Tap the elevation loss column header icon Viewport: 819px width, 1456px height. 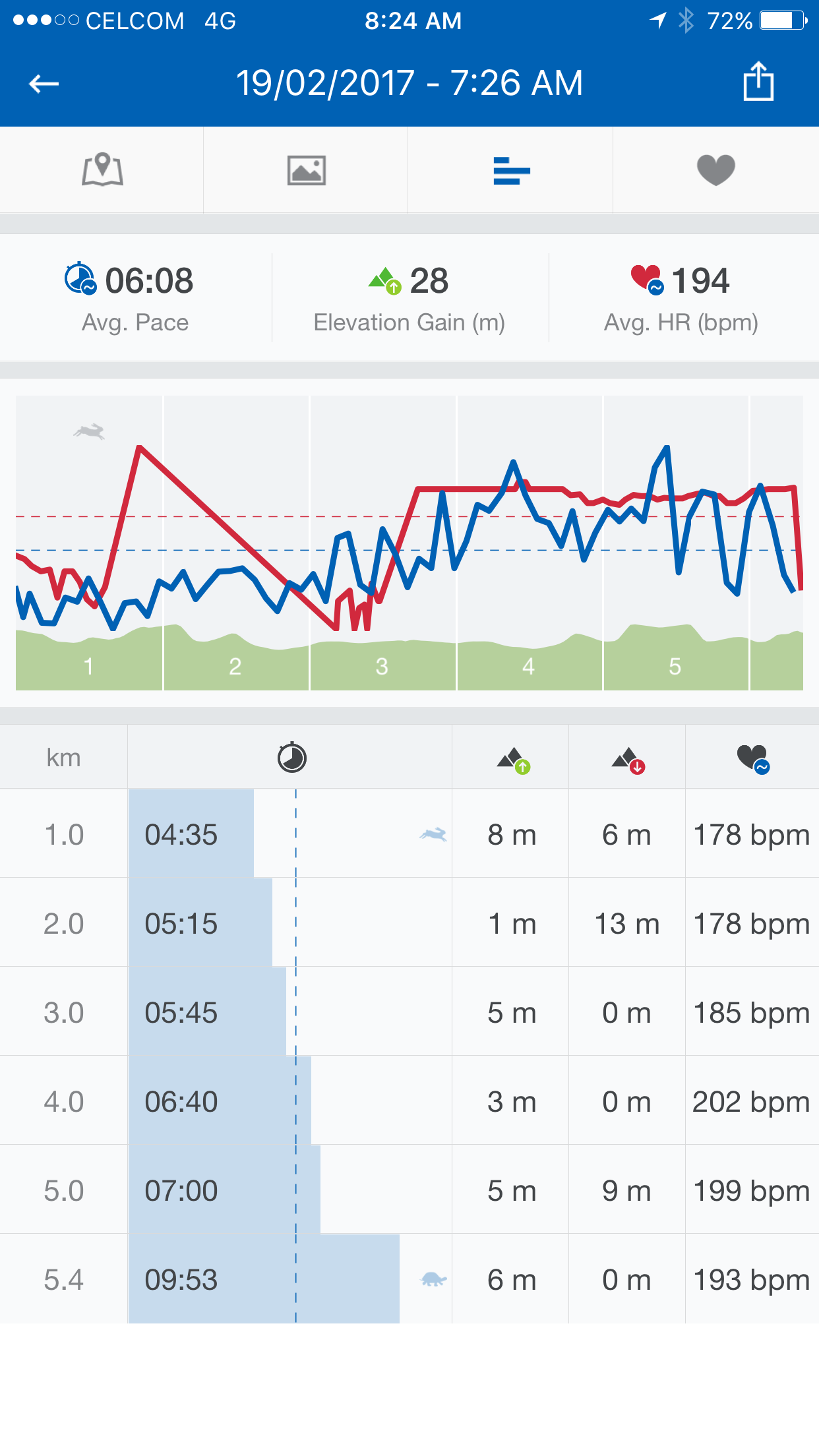click(628, 760)
